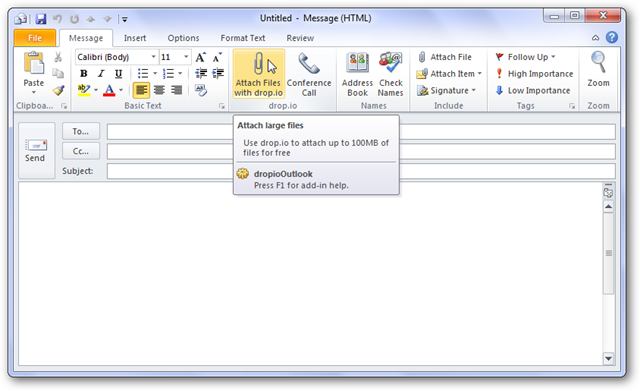640x391 pixels.
Task: Switch to the Options tab
Action: click(183, 38)
